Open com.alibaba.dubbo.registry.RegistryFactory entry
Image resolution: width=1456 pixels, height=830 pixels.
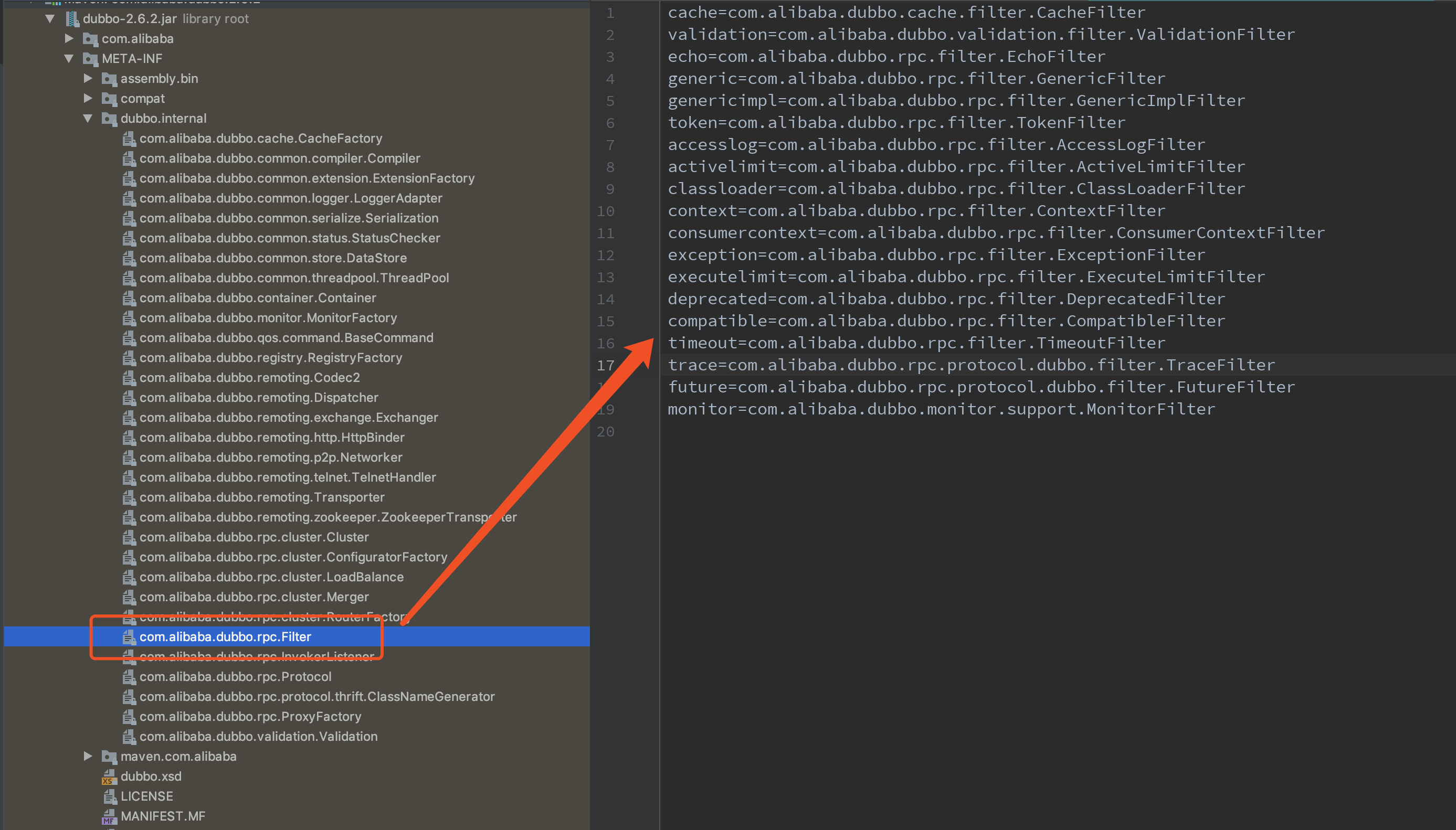pyautogui.click(x=270, y=358)
